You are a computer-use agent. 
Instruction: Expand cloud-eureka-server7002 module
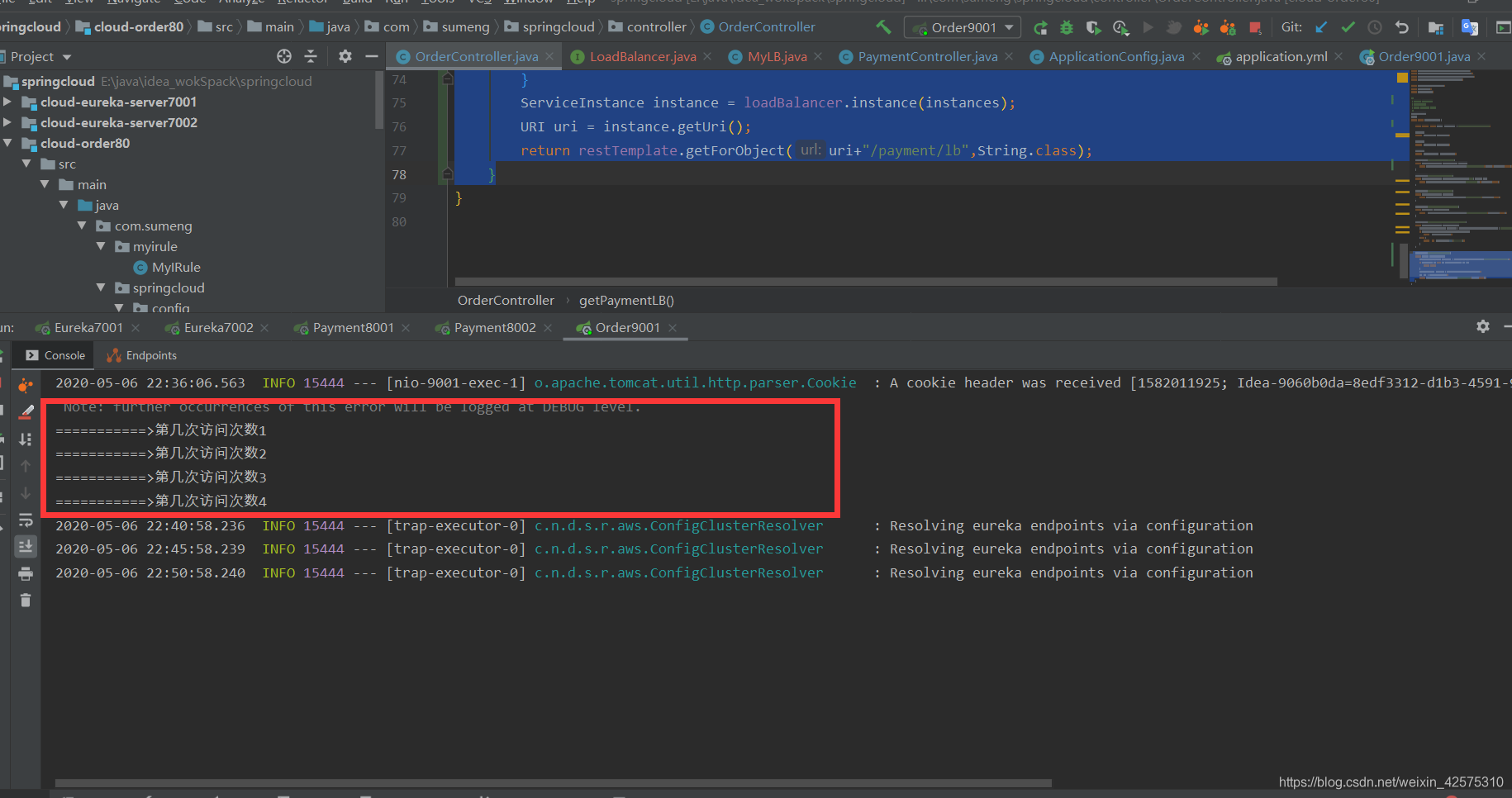click(x=7, y=122)
